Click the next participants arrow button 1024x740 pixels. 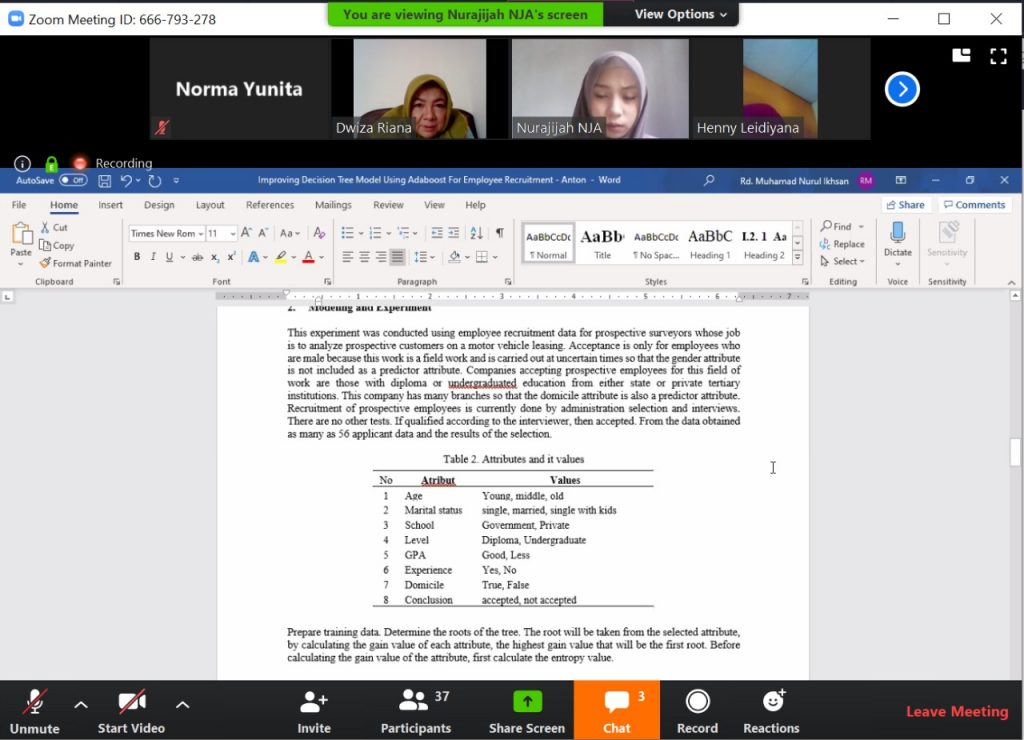tap(901, 89)
